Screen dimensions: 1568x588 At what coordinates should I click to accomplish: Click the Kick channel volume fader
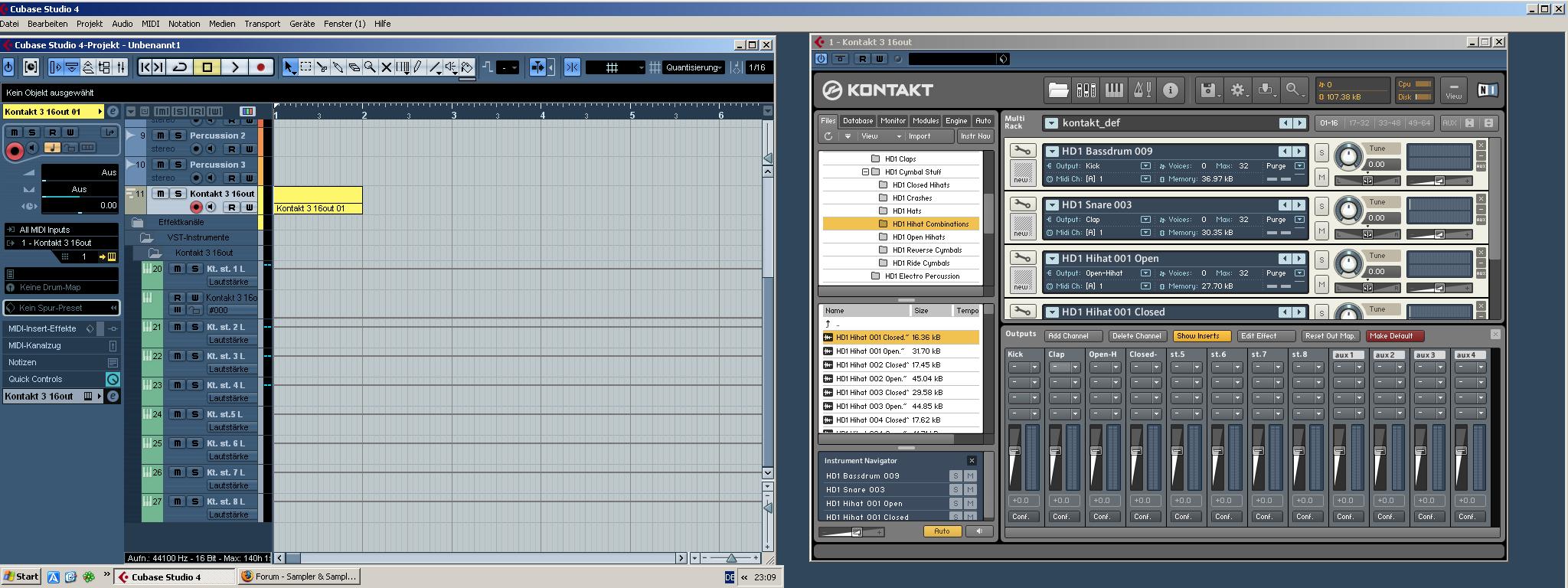point(1014,451)
